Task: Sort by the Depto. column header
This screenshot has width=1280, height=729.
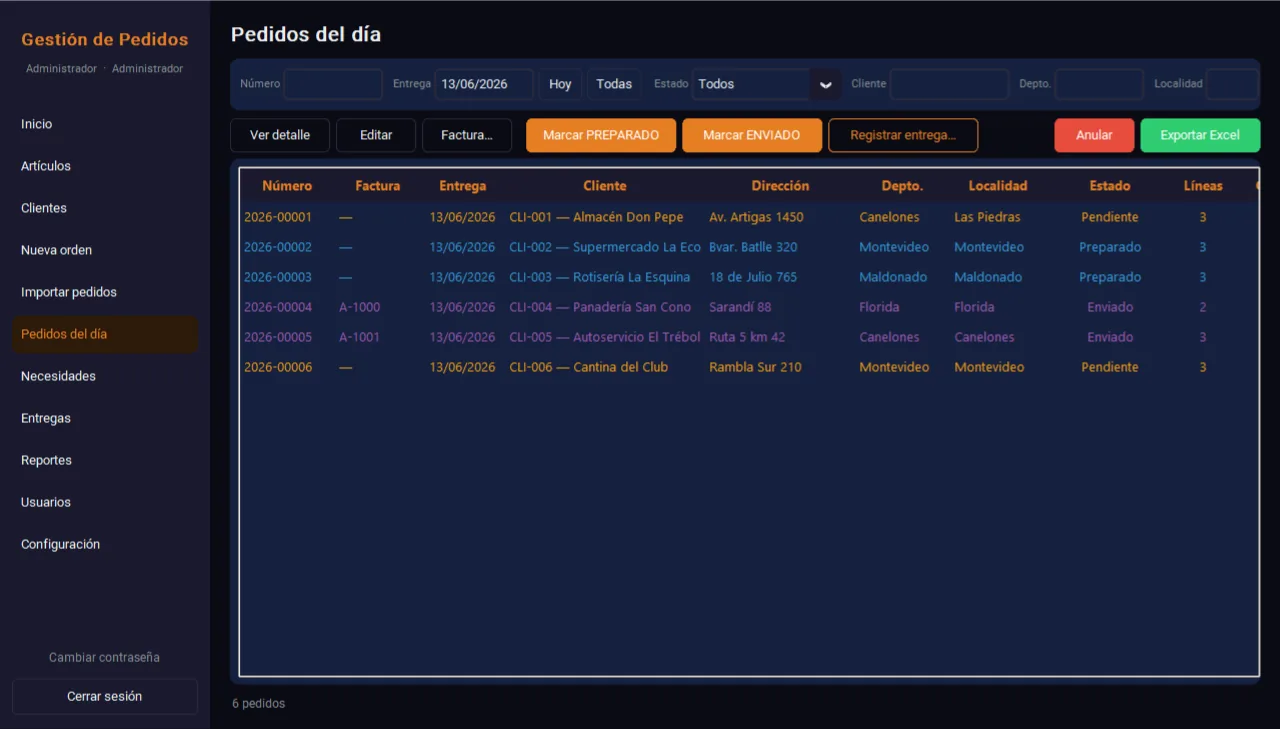Action: pyautogui.click(x=903, y=186)
